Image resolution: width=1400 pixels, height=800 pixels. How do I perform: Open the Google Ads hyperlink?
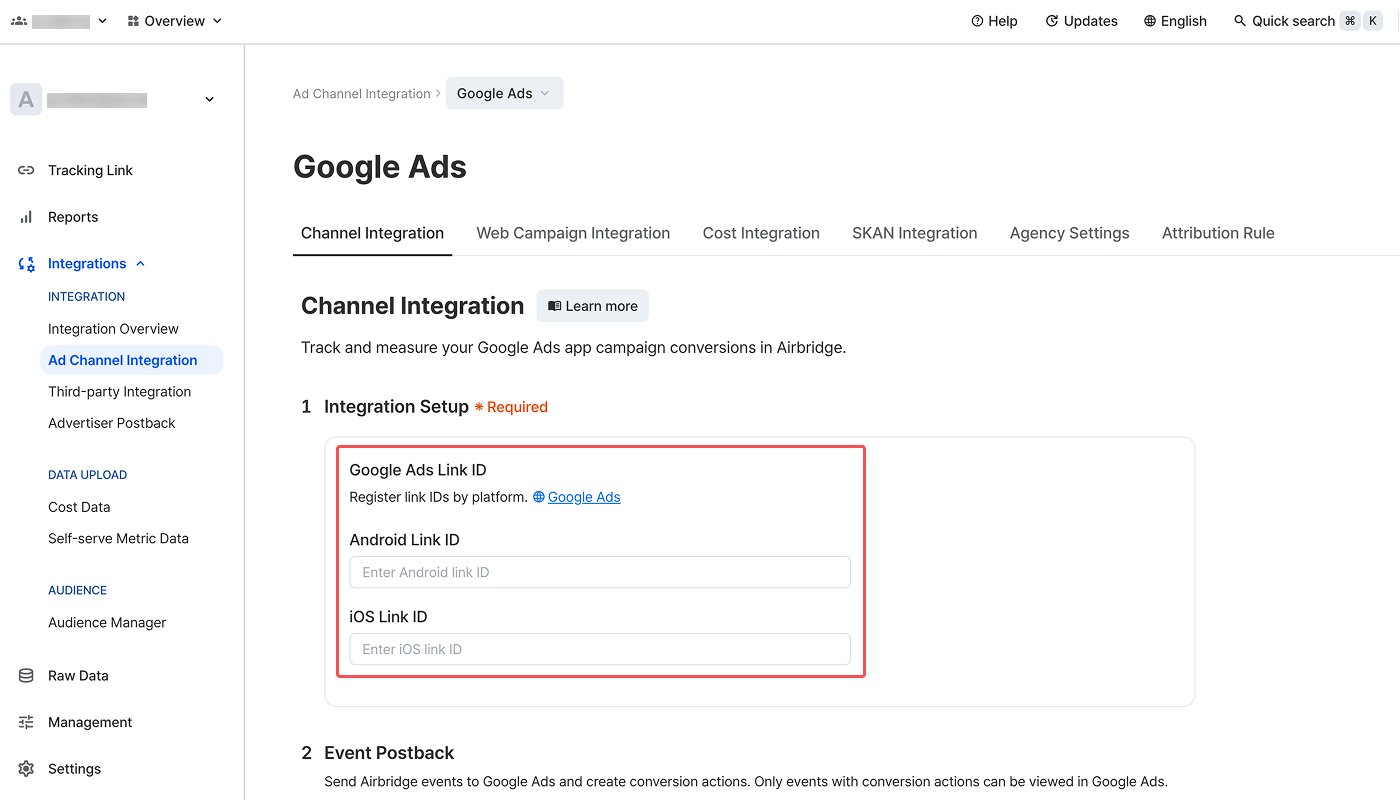pyautogui.click(x=584, y=497)
